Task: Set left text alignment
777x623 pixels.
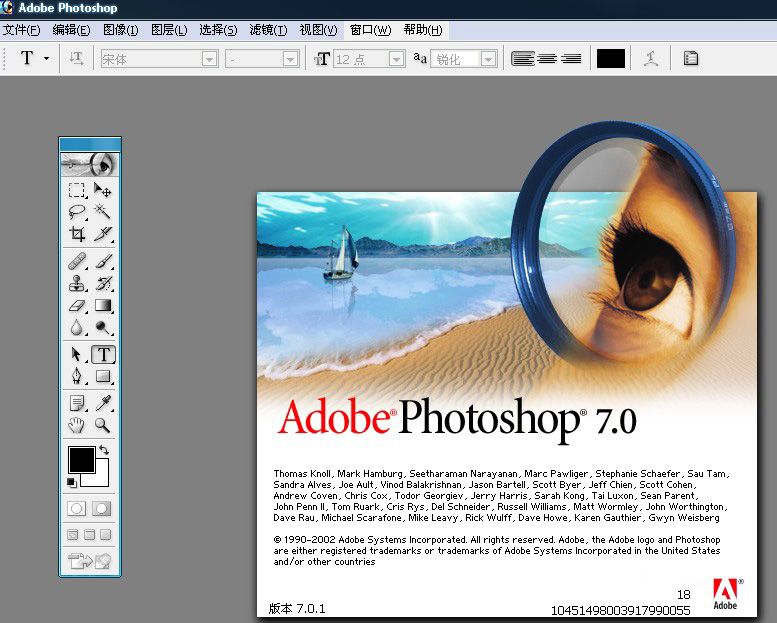Action: click(x=522, y=59)
